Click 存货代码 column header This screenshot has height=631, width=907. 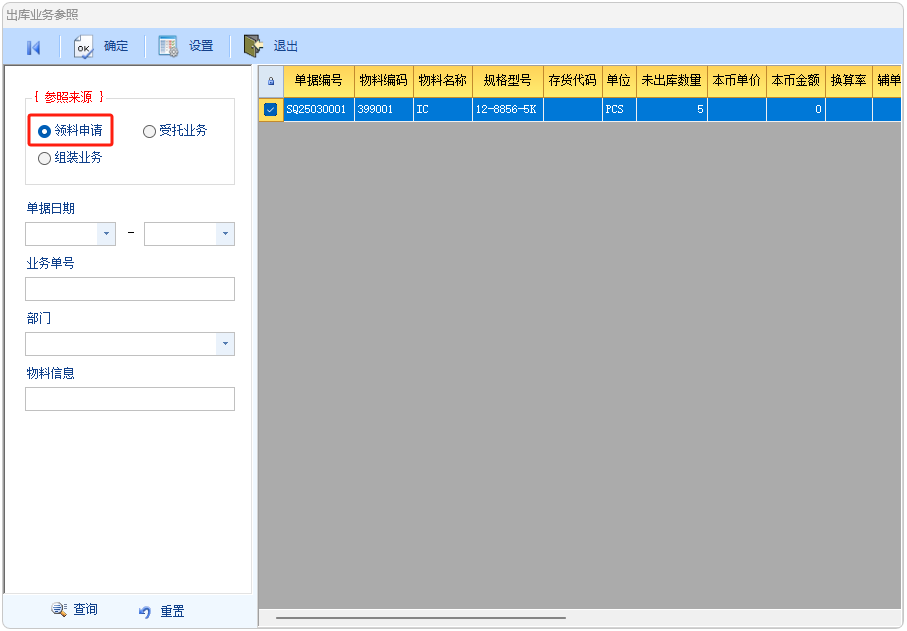[573, 81]
